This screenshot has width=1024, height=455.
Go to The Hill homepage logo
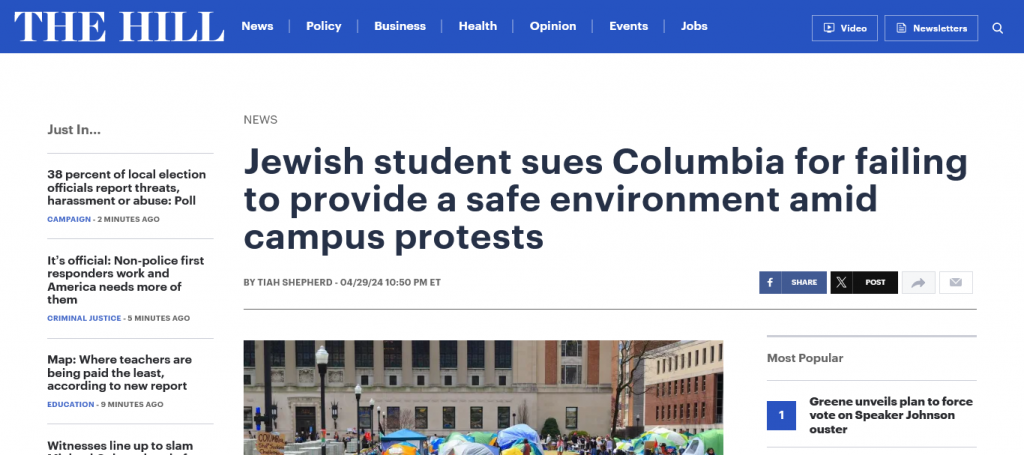point(119,27)
